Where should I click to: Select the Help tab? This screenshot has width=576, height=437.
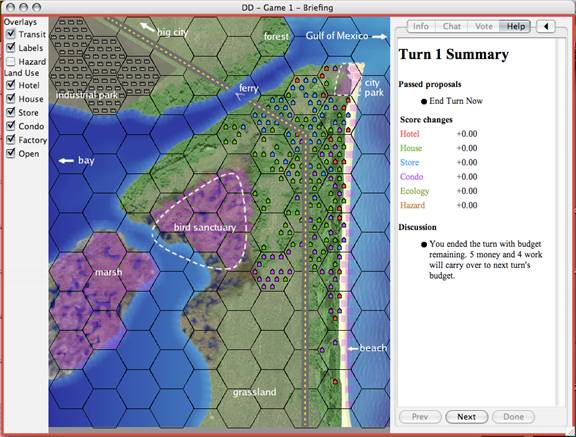[x=515, y=26]
